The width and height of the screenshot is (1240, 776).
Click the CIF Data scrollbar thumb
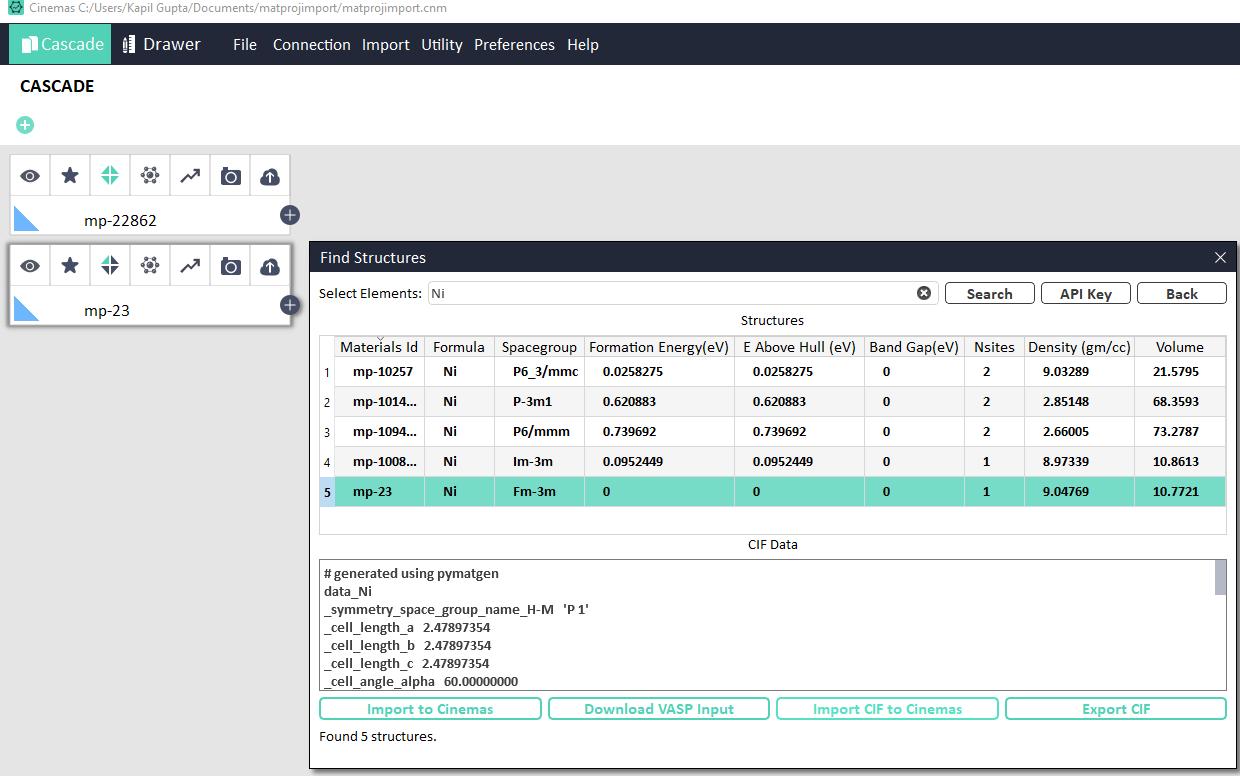point(1220,577)
